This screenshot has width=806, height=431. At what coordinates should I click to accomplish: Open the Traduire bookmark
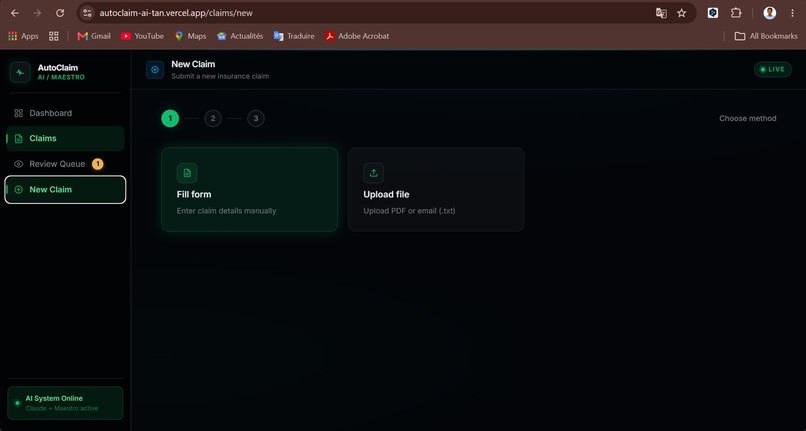[294, 36]
